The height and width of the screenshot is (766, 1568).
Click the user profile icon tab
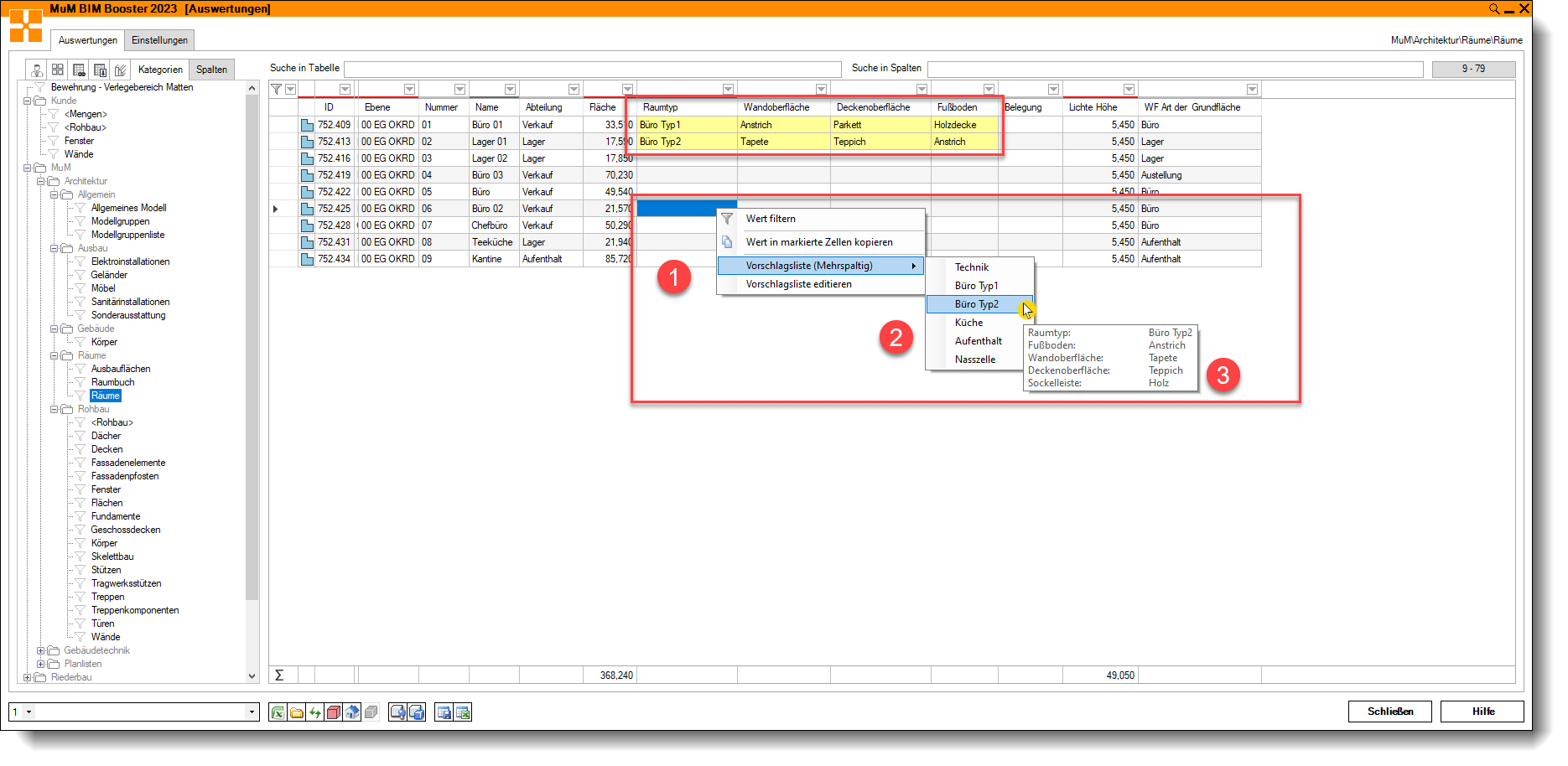(x=37, y=70)
